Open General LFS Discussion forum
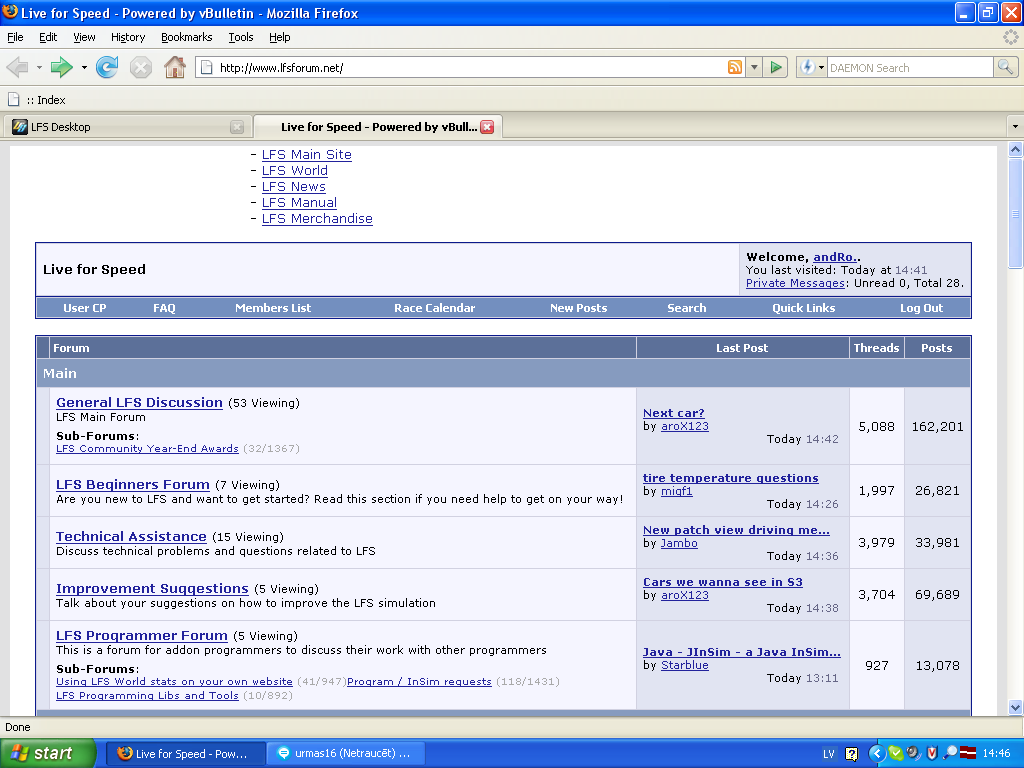Screen dimensions: 1024x768 click(x=139, y=403)
